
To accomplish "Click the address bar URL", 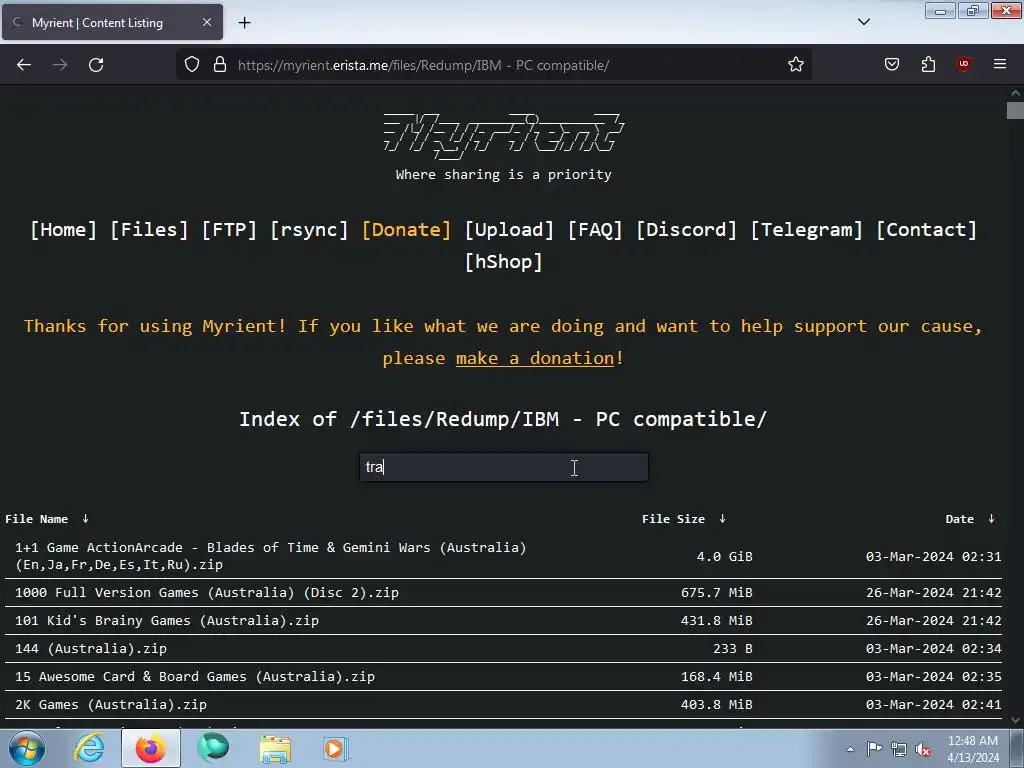I will 423,65.
